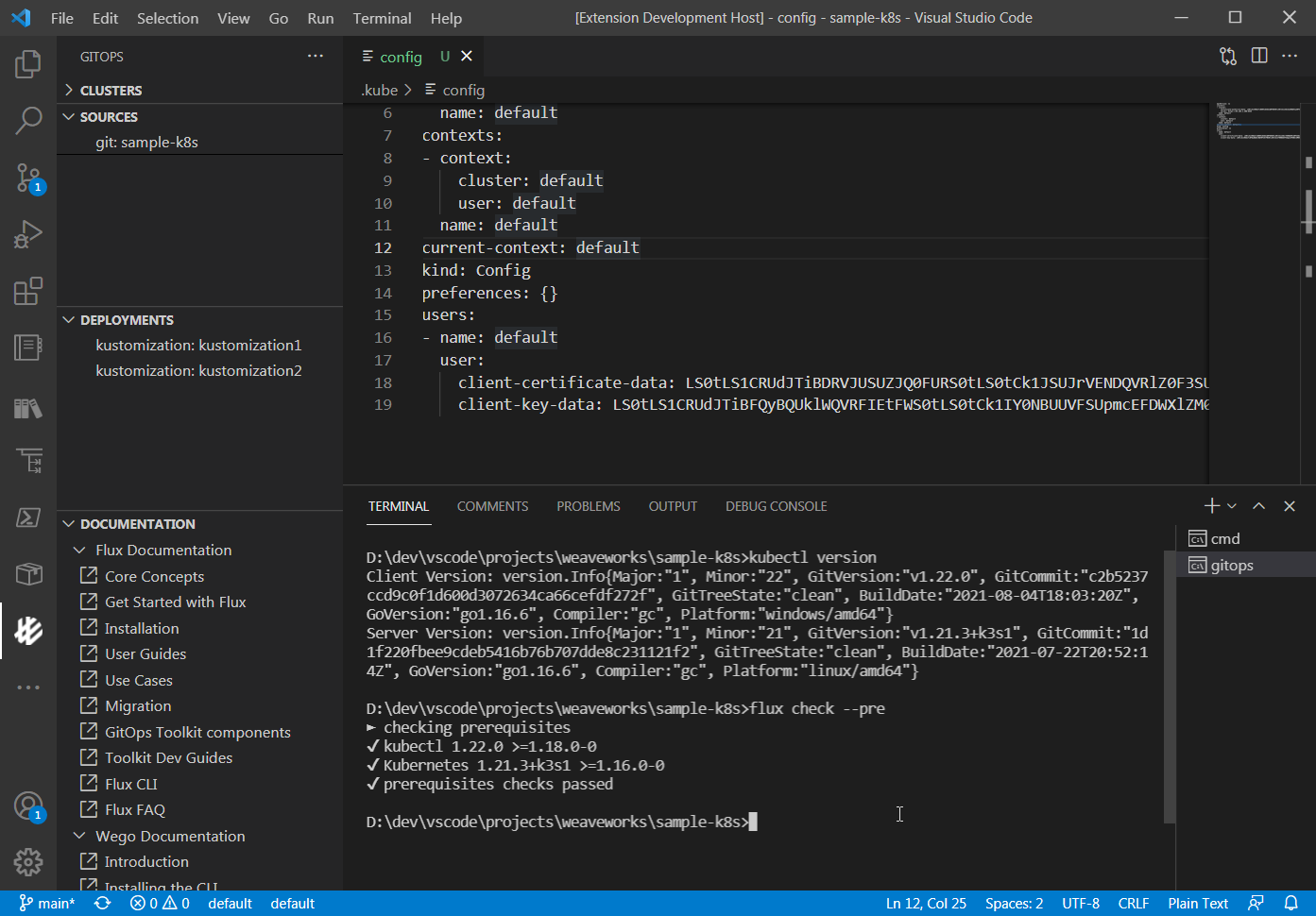The image size is (1316, 916).
Task: Click the terminal command prompt line
Action: pos(562,823)
